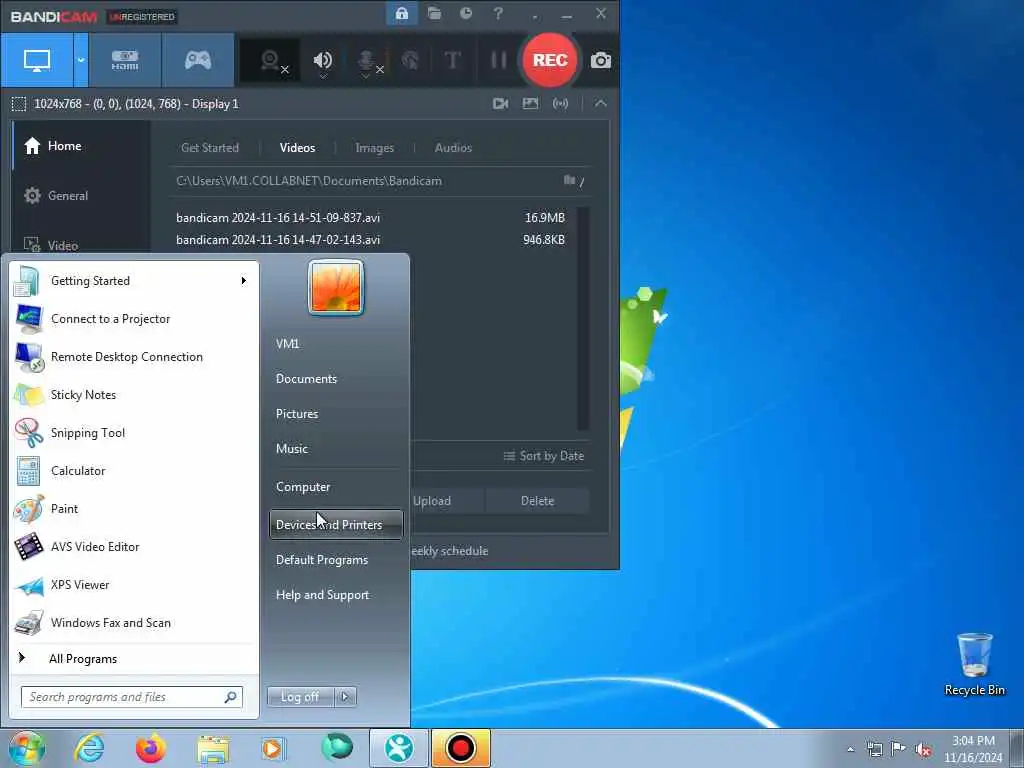Click the Delete button
1024x768 pixels.
(x=537, y=501)
